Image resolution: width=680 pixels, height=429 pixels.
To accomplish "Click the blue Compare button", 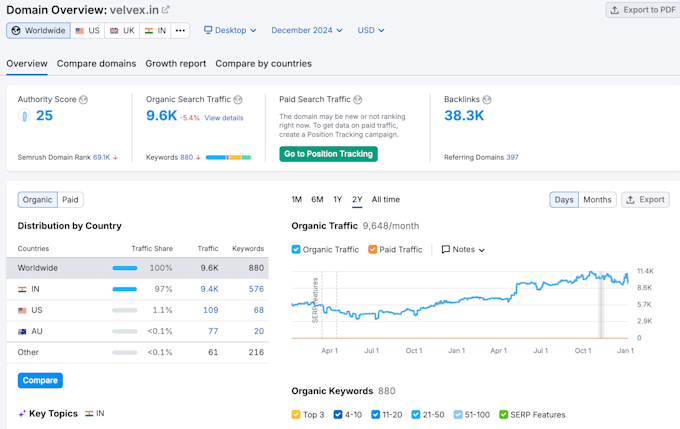I will pyautogui.click(x=40, y=380).
